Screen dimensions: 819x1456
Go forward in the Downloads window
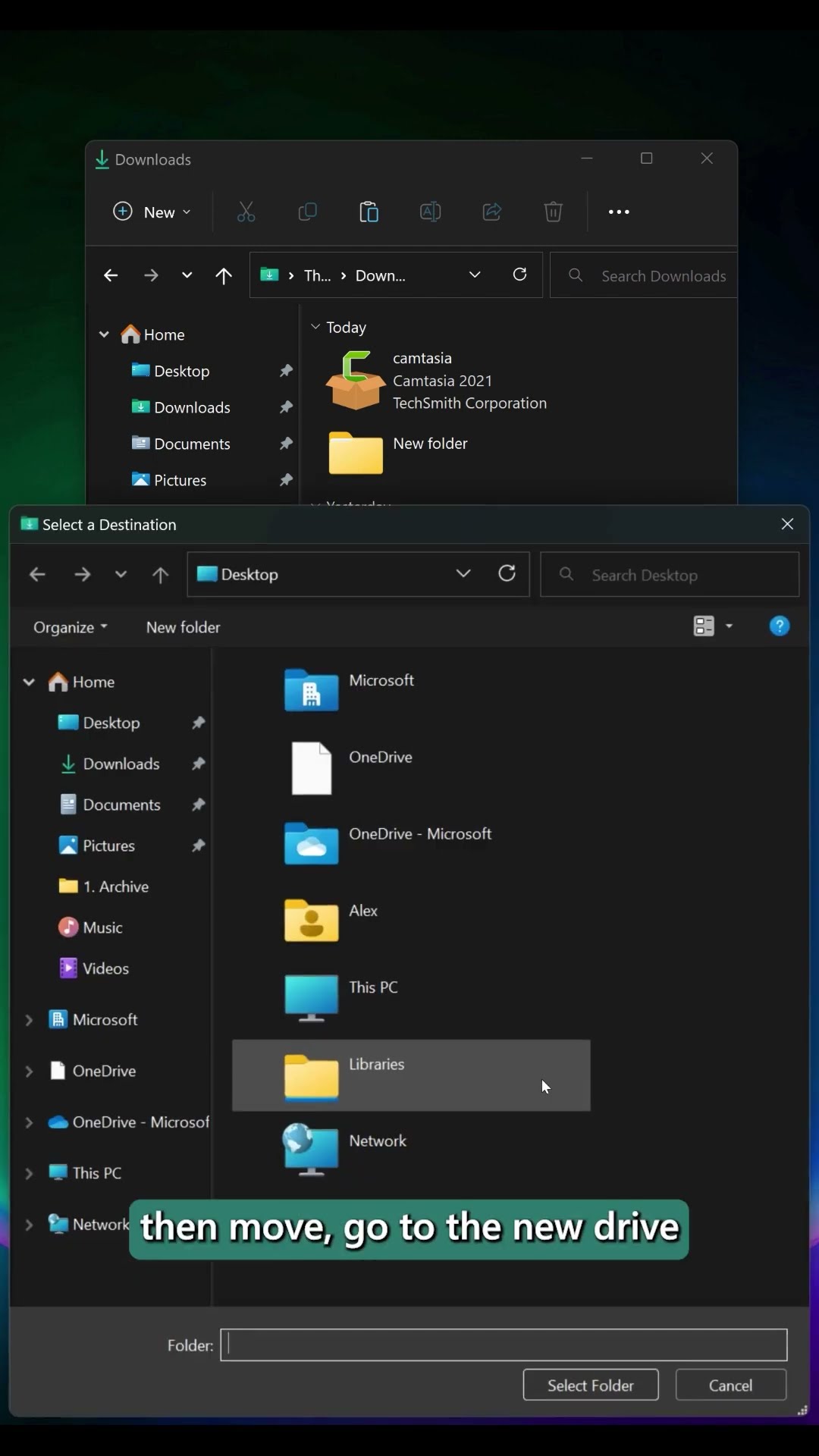click(151, 275)
